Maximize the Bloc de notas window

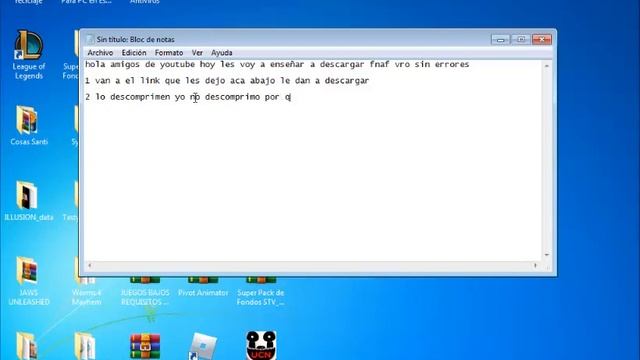521,39
